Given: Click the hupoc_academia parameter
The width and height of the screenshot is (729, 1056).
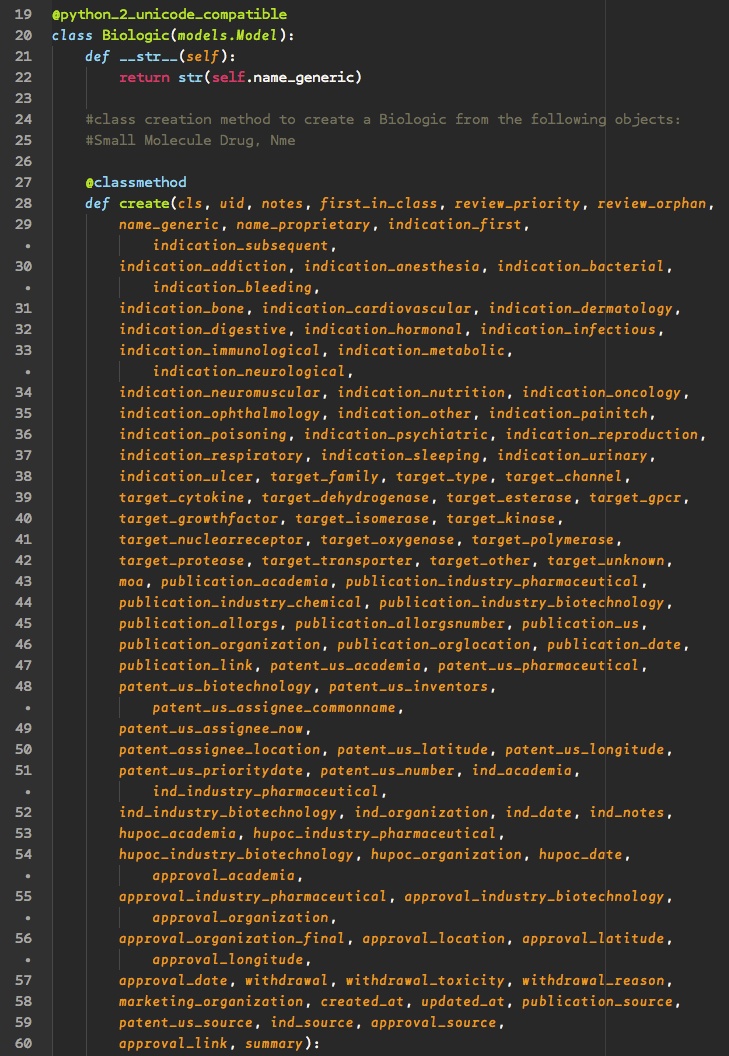Looking at the screenshot, I should 177,833.
